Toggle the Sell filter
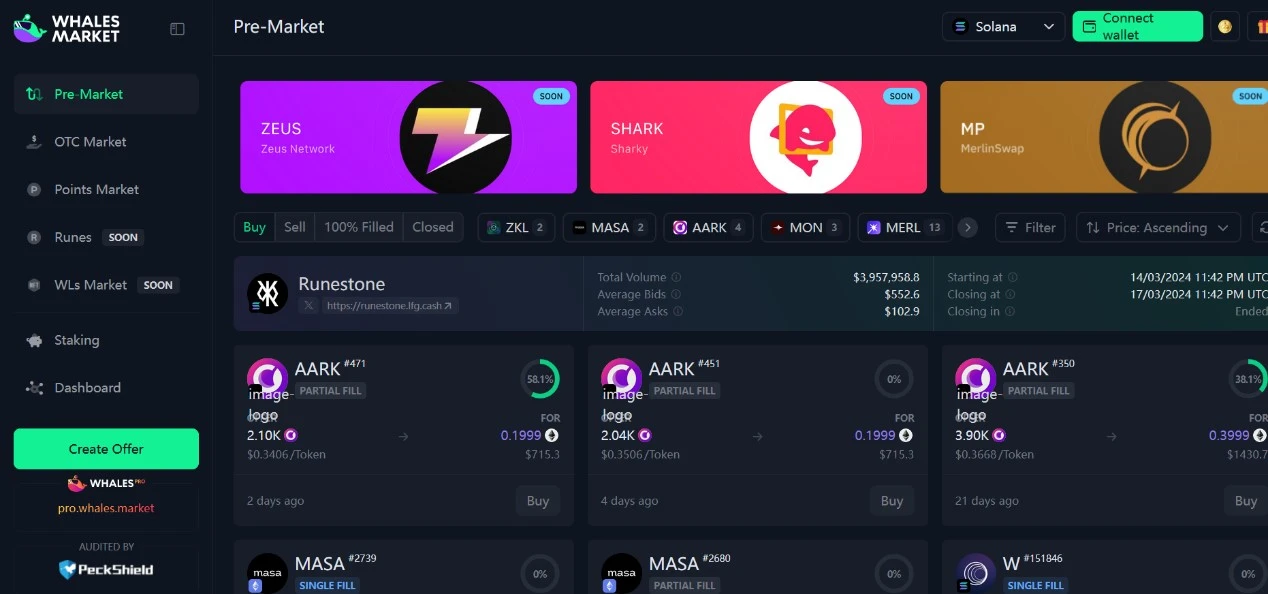This screenshot has height=594, width=1268. click(x=295, y=227)
